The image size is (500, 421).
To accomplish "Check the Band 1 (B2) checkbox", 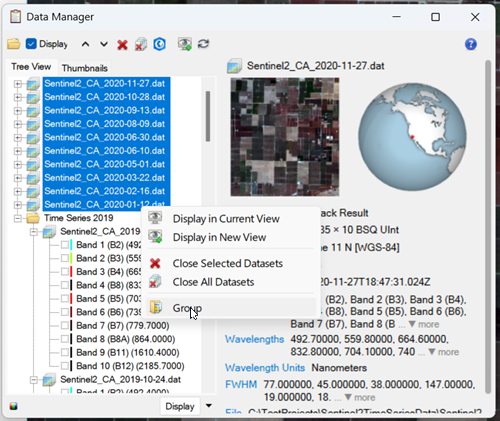I will 65,245.
